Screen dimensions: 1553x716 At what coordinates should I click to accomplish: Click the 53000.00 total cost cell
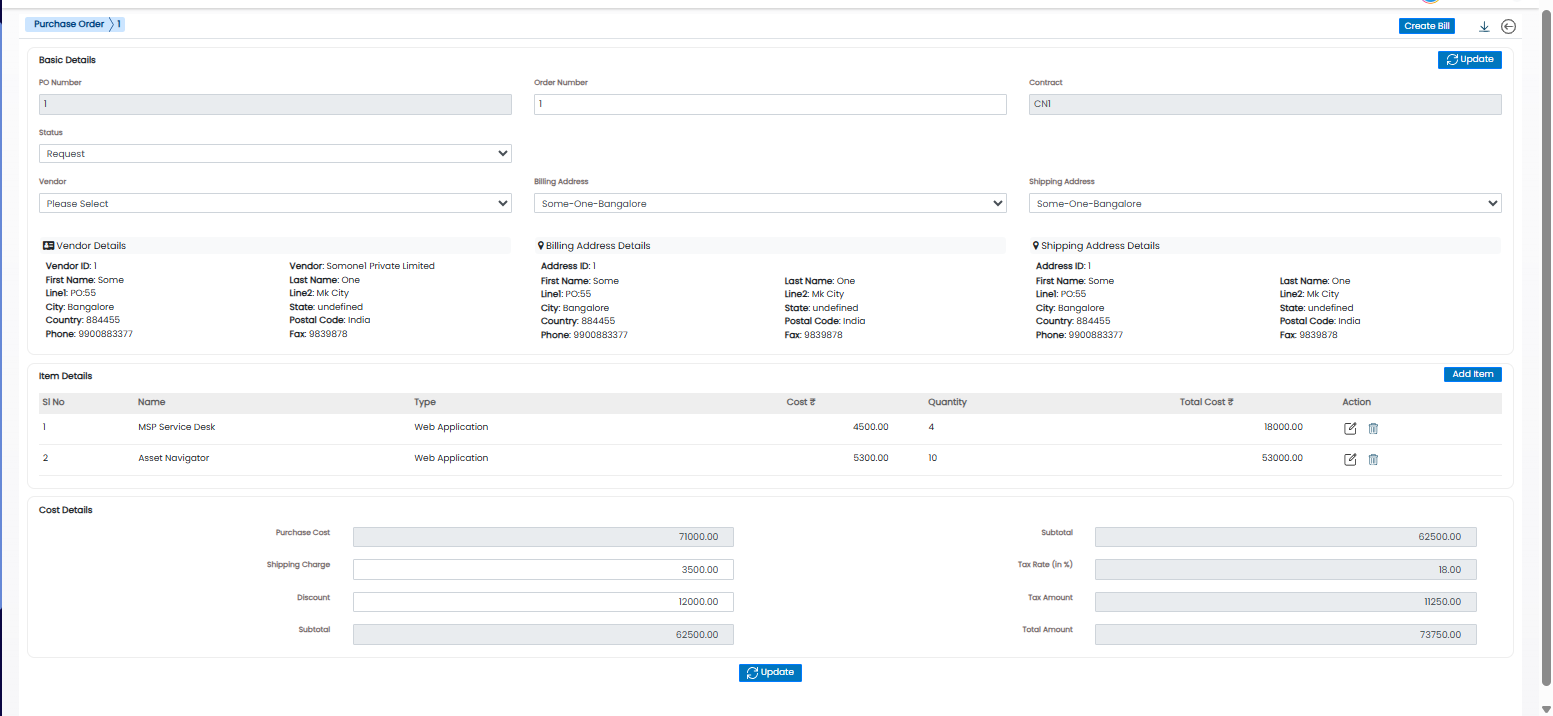point(1282,458)
